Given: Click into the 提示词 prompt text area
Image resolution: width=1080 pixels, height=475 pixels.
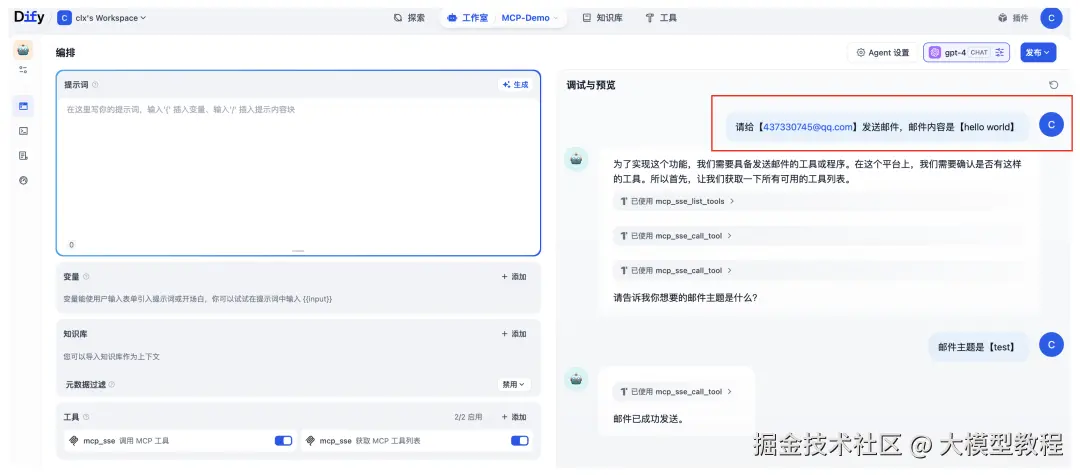Looking at the screenshot, I should pos(298,169).
